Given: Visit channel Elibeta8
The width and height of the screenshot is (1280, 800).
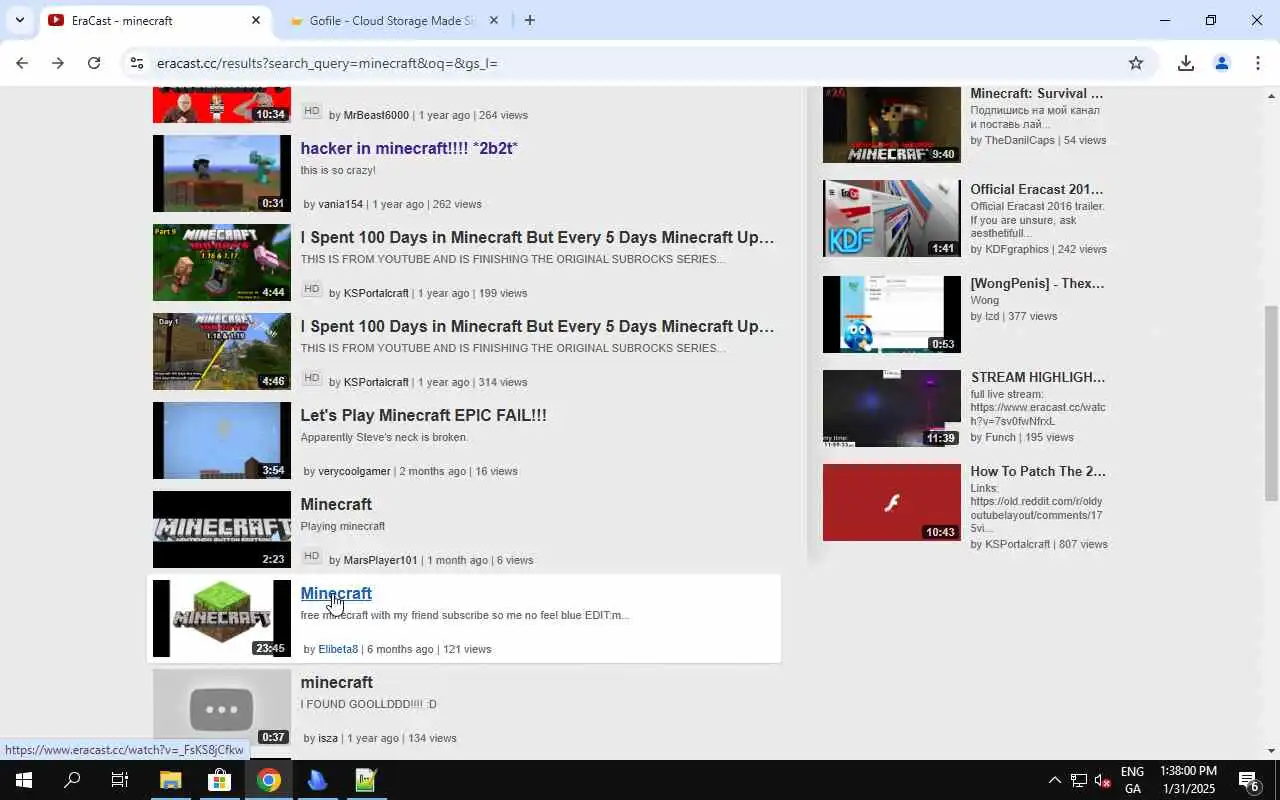Looking at the screenshot, I should (338, 649).
